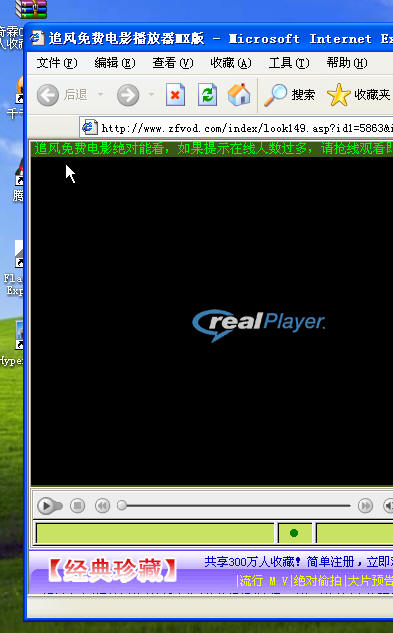Click the Back navigation arrow button
Image resolution: width=393 pixels, height=633 pixels.
point(48,95)
